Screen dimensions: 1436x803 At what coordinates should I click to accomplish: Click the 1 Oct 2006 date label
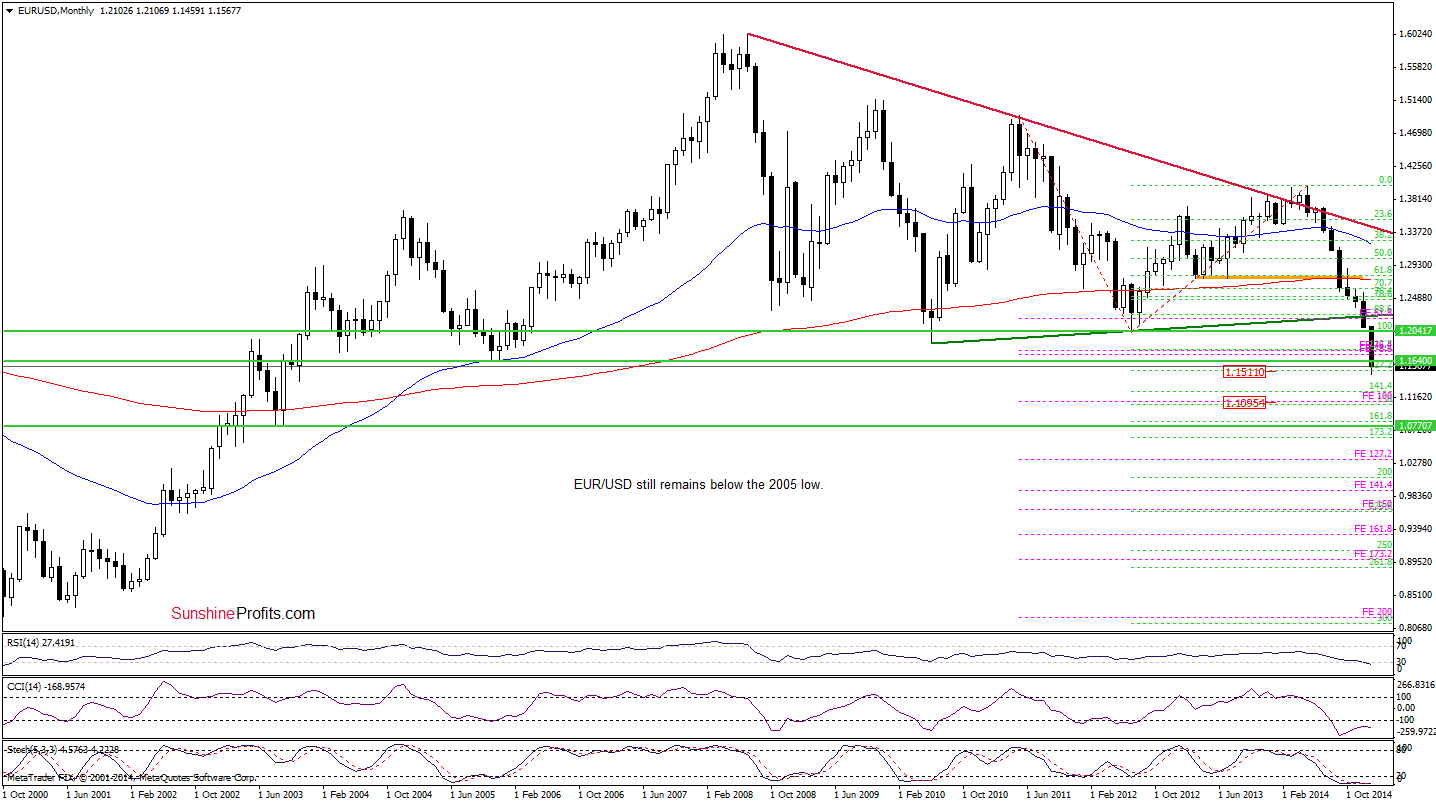(x=601, y=793)
